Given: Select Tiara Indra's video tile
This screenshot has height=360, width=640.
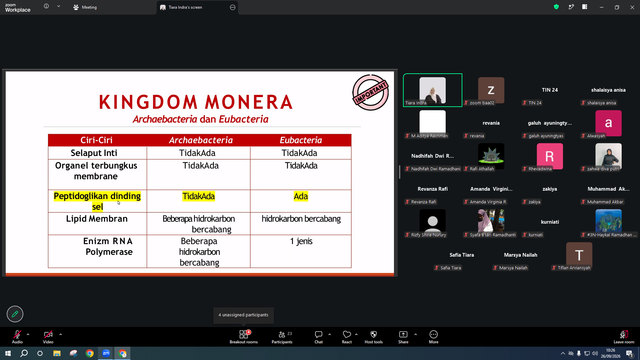Looking at the screenshot, I should coord(433,90).
